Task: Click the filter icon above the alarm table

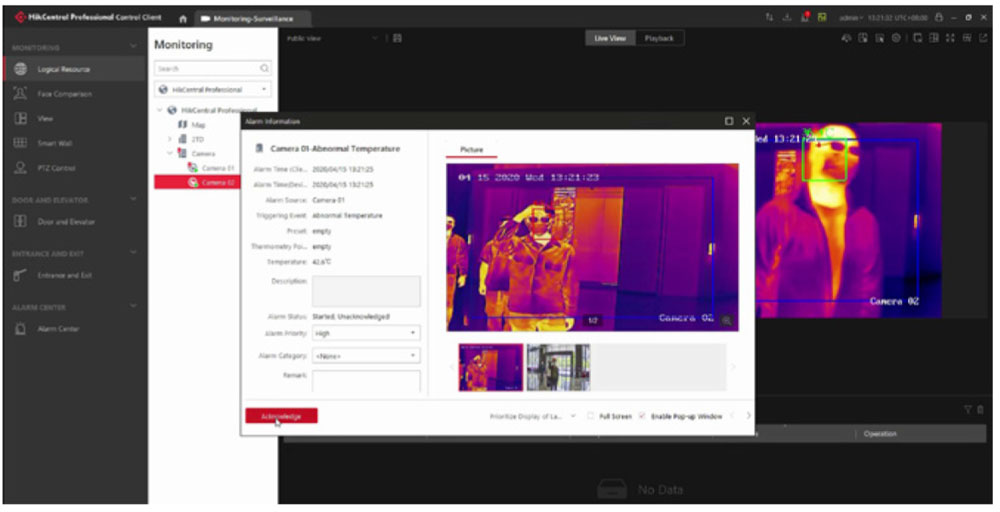Action: [967, 410]
